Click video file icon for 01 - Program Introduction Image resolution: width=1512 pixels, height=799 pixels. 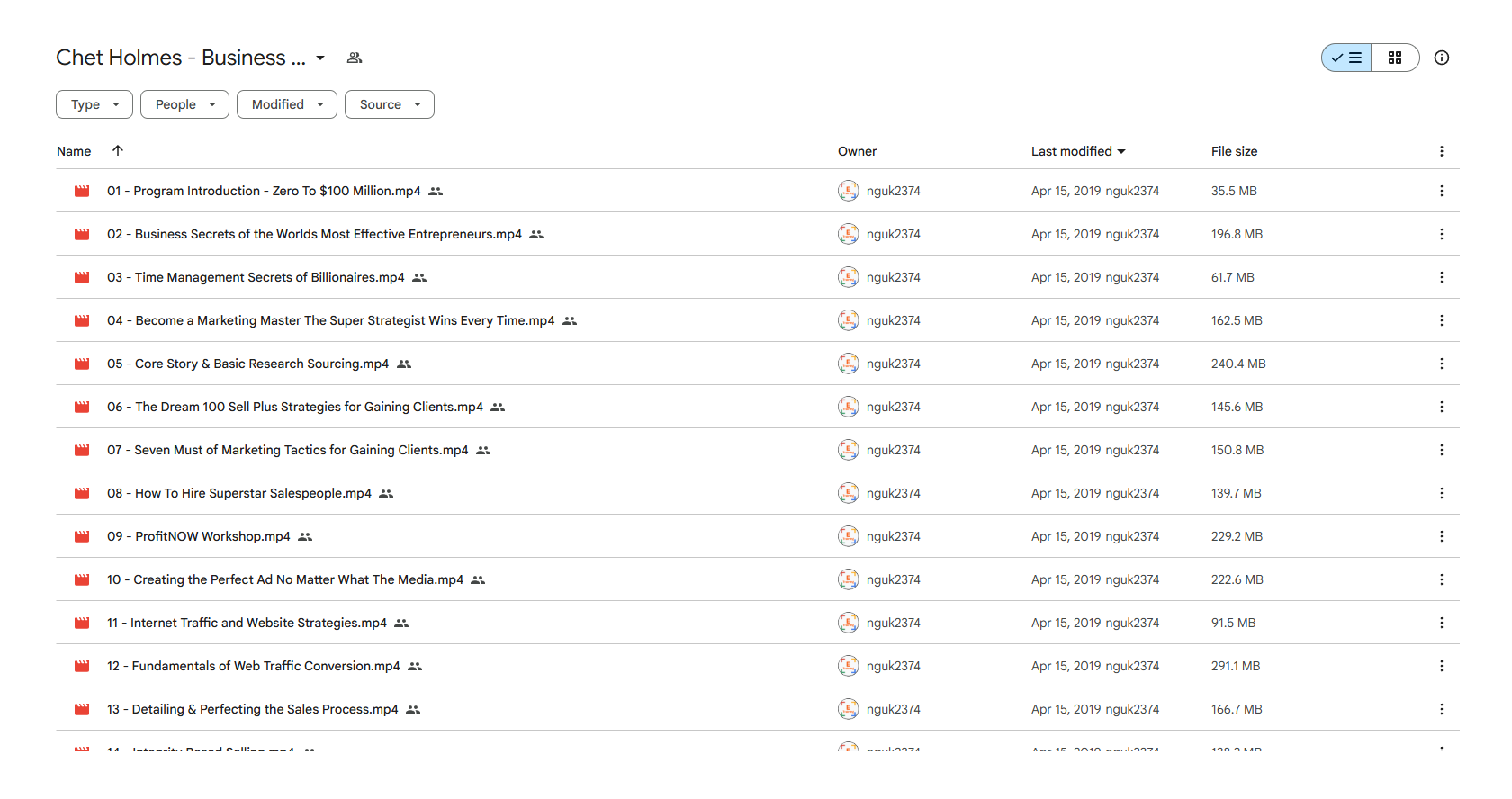pyautogui.click(x=82, y=191)
